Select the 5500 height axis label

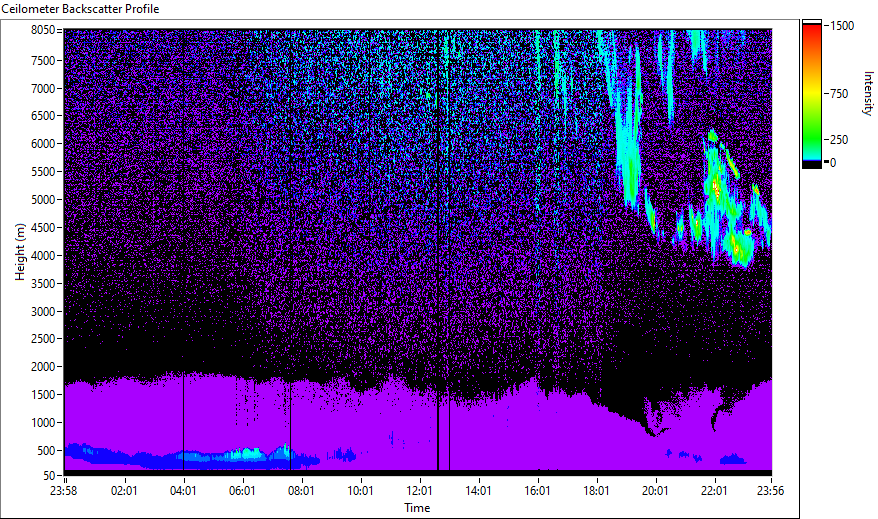click(43, 172)
